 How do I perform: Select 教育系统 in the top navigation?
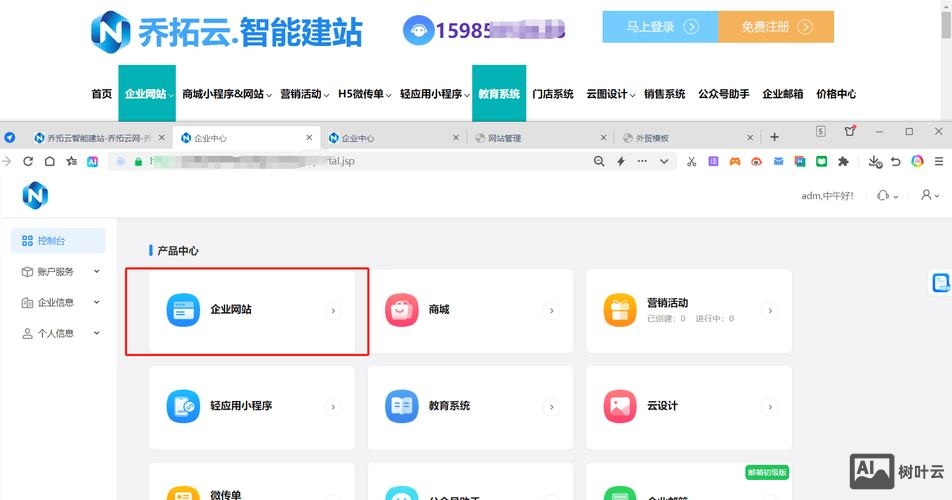[499, 93]
